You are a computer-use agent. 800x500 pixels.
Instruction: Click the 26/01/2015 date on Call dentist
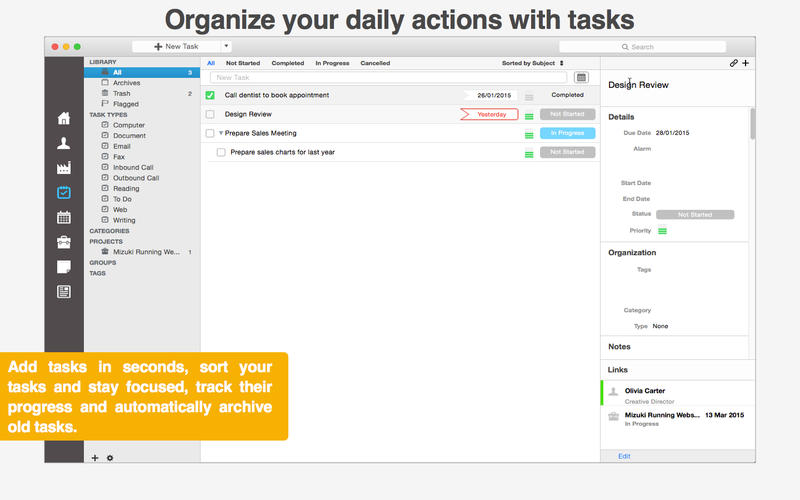coord(493,95)
